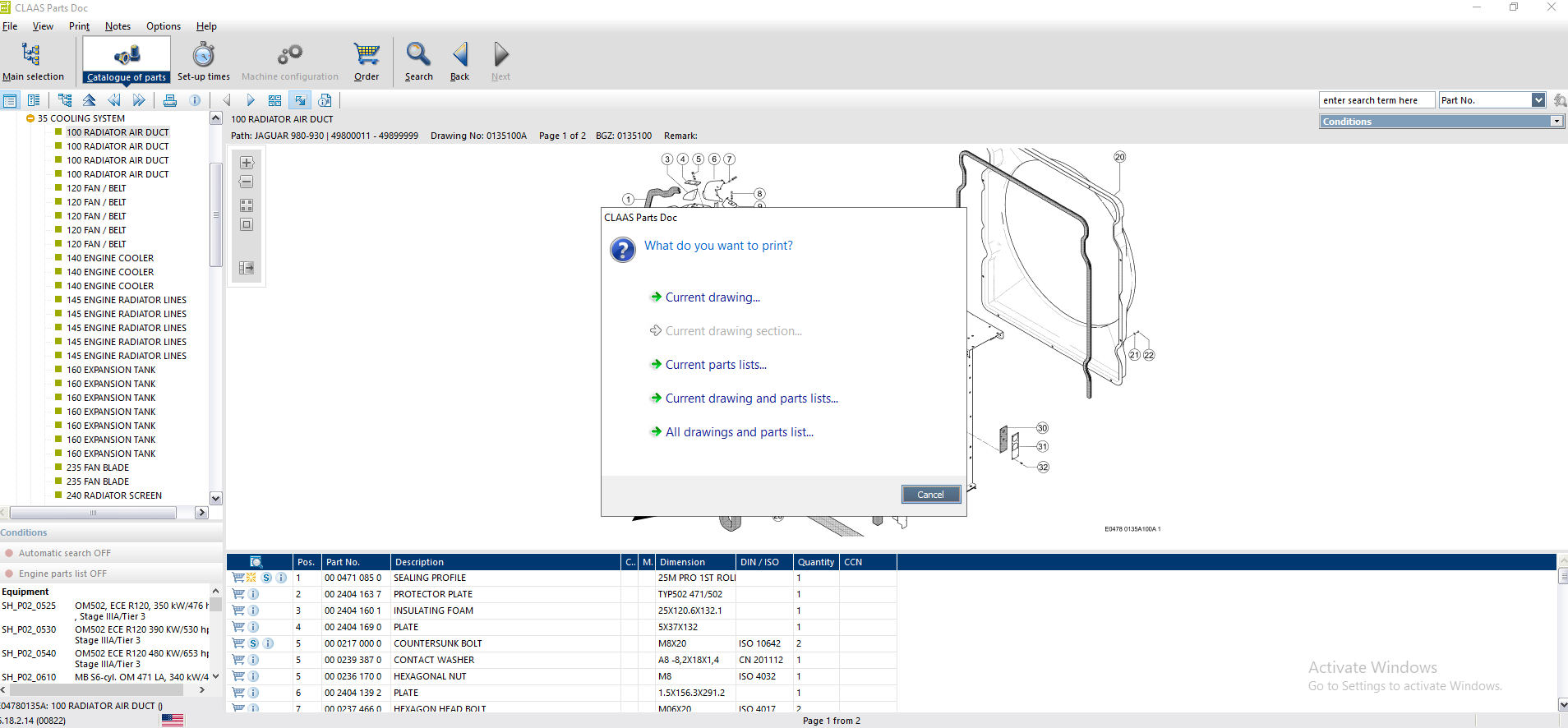Add SEALING PROFILE to cart
This screenshot has width=1568, height=728.
click(x=238, y=578)
